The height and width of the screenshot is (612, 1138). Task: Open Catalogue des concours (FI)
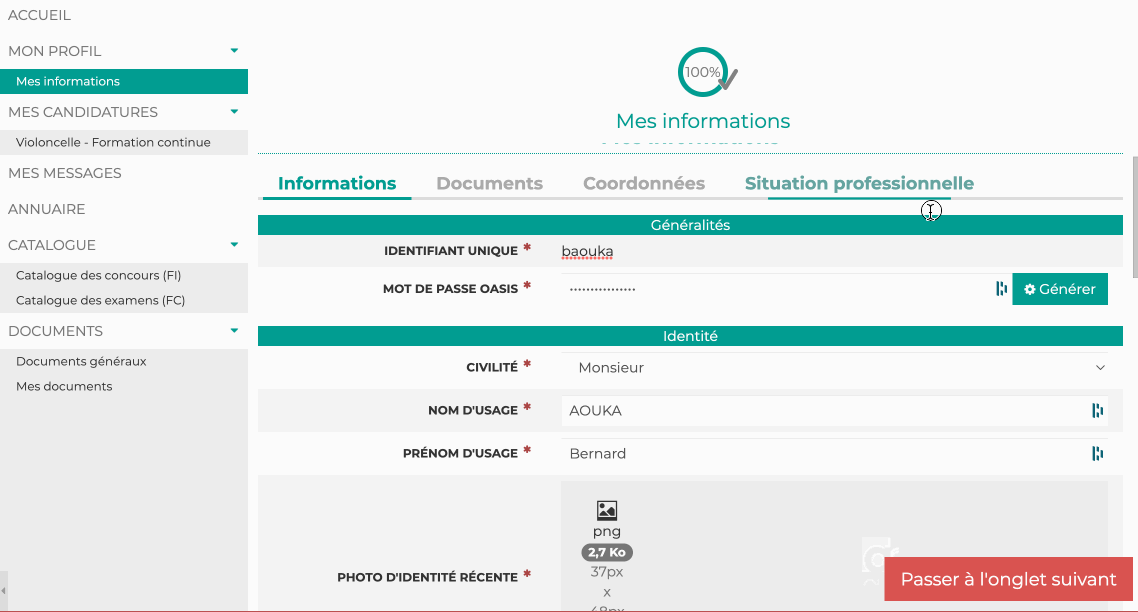click(99, 275)
